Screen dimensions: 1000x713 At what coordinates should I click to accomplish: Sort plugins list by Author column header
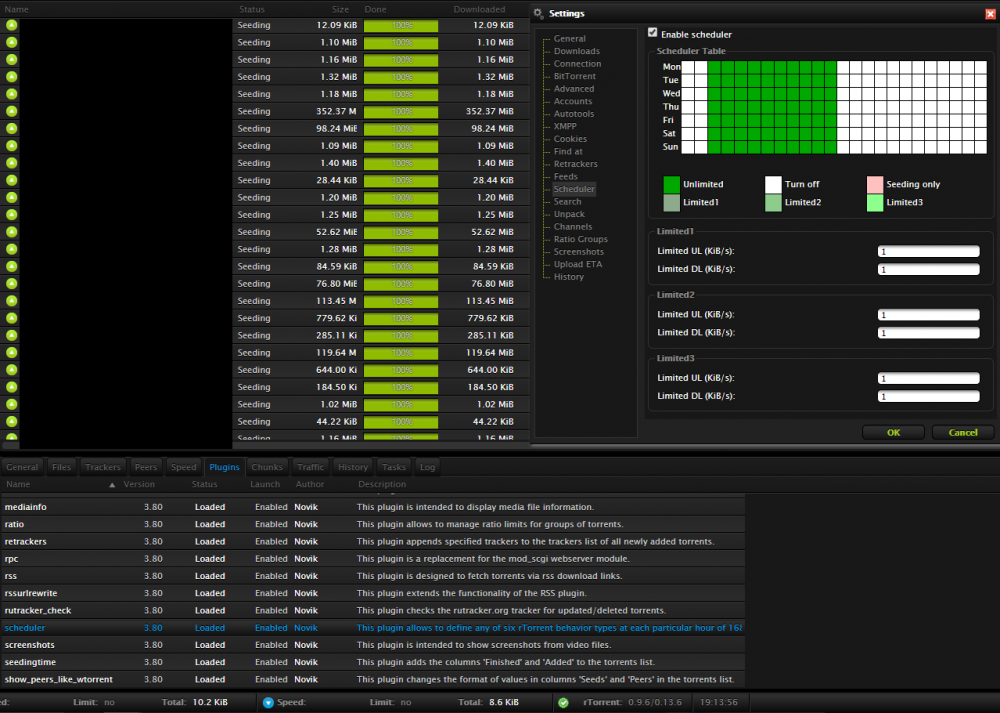click(x=310, y=484)
